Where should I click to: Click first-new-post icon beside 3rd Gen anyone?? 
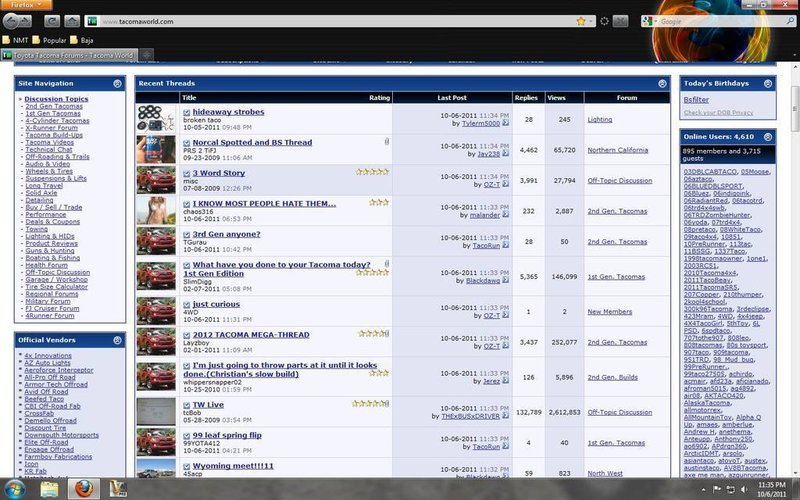click(187, 235)
